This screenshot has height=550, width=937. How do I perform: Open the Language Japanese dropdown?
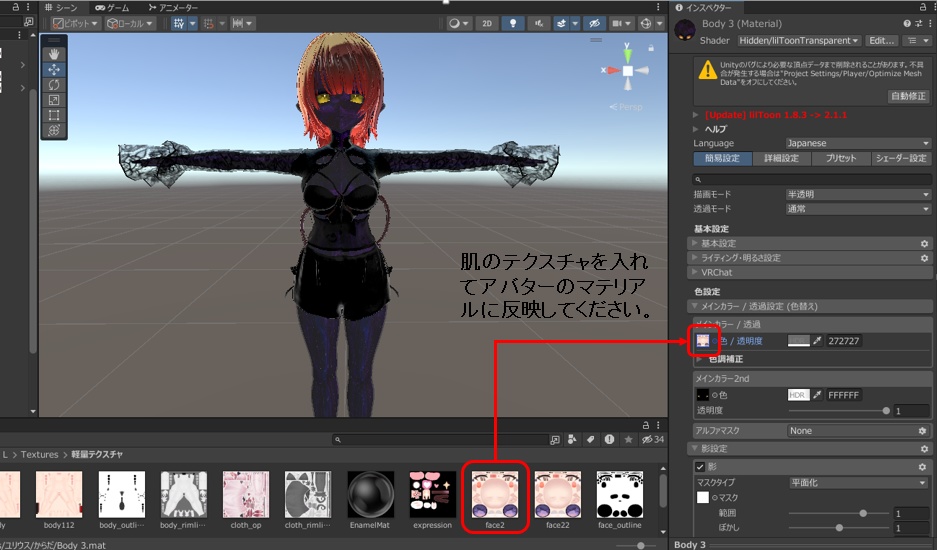(858, 143)
